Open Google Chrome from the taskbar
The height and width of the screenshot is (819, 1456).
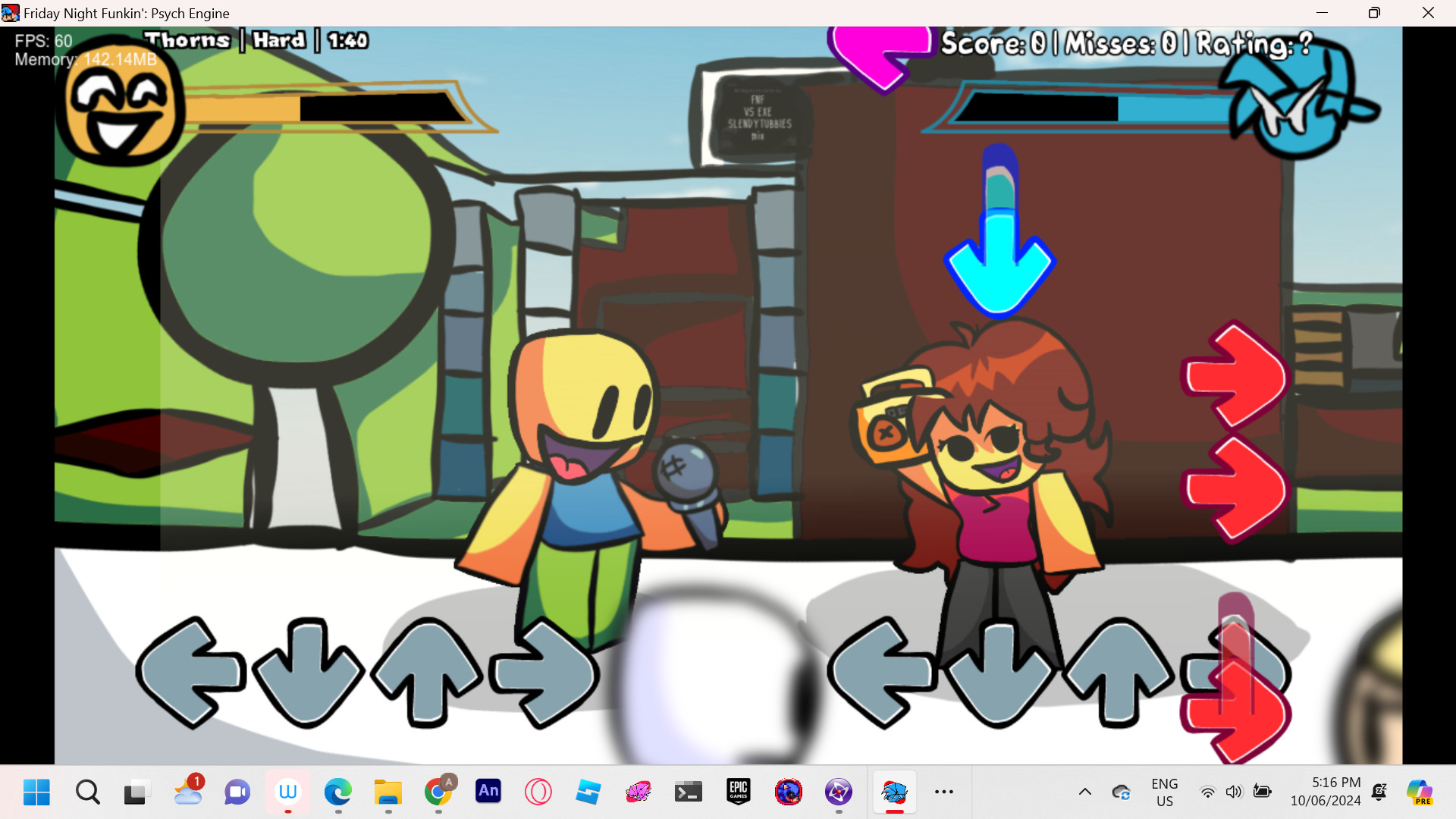point(438,792)
